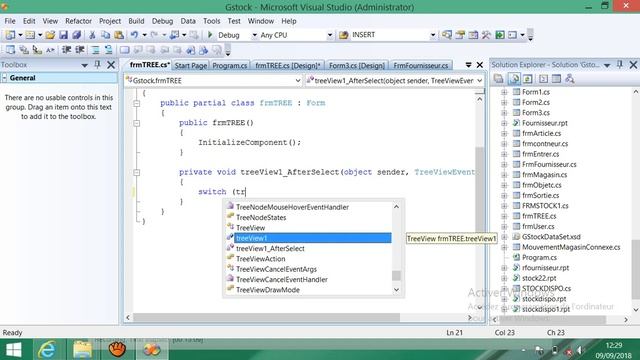Open Internet Explorer from the taskbar
Image resolution: width=640 pixels, height=360 pixels.
[47, 350]
